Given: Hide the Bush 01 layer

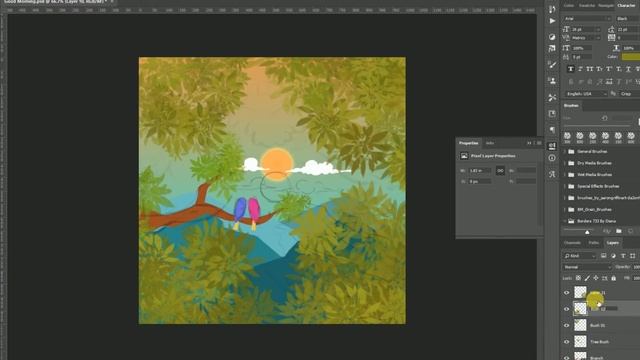Looking at the screenshot, I should tap(567, 326).
